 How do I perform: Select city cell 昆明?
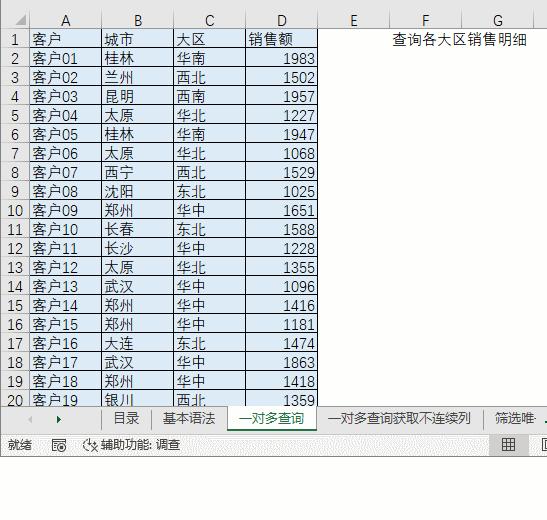click(138, 96)
